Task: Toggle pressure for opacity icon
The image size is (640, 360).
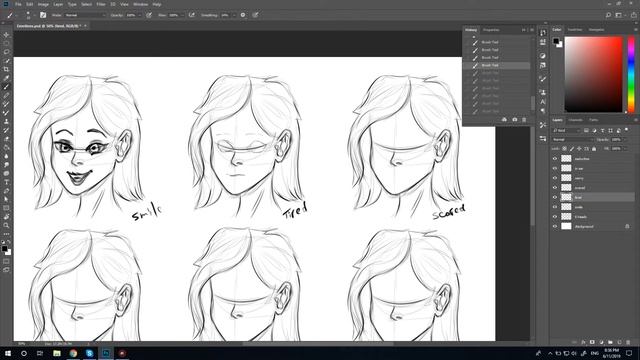Action: click(x=149, y=15)
